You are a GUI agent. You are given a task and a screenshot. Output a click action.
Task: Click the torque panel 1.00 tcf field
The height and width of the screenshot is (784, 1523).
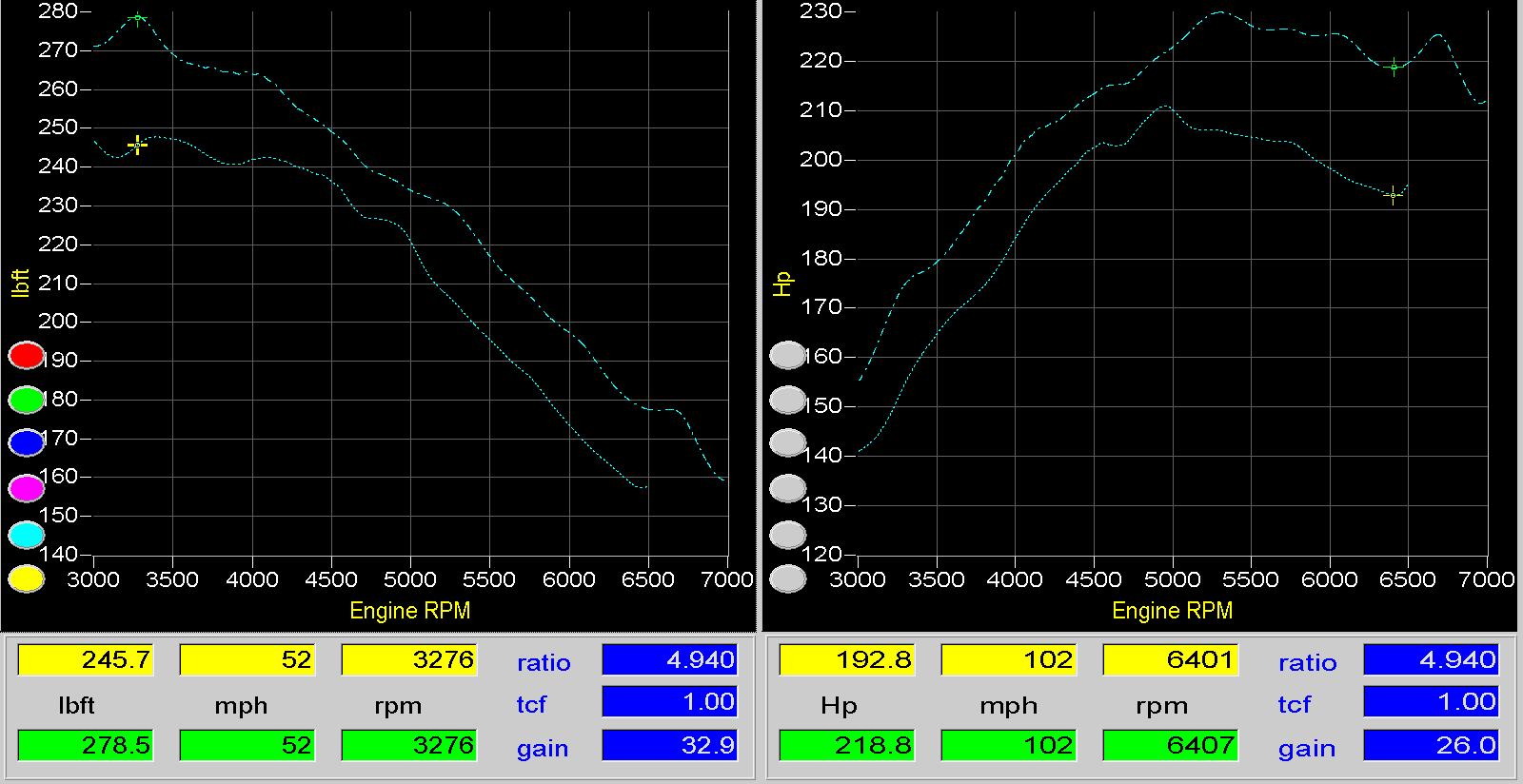click(x=670, y=701)
